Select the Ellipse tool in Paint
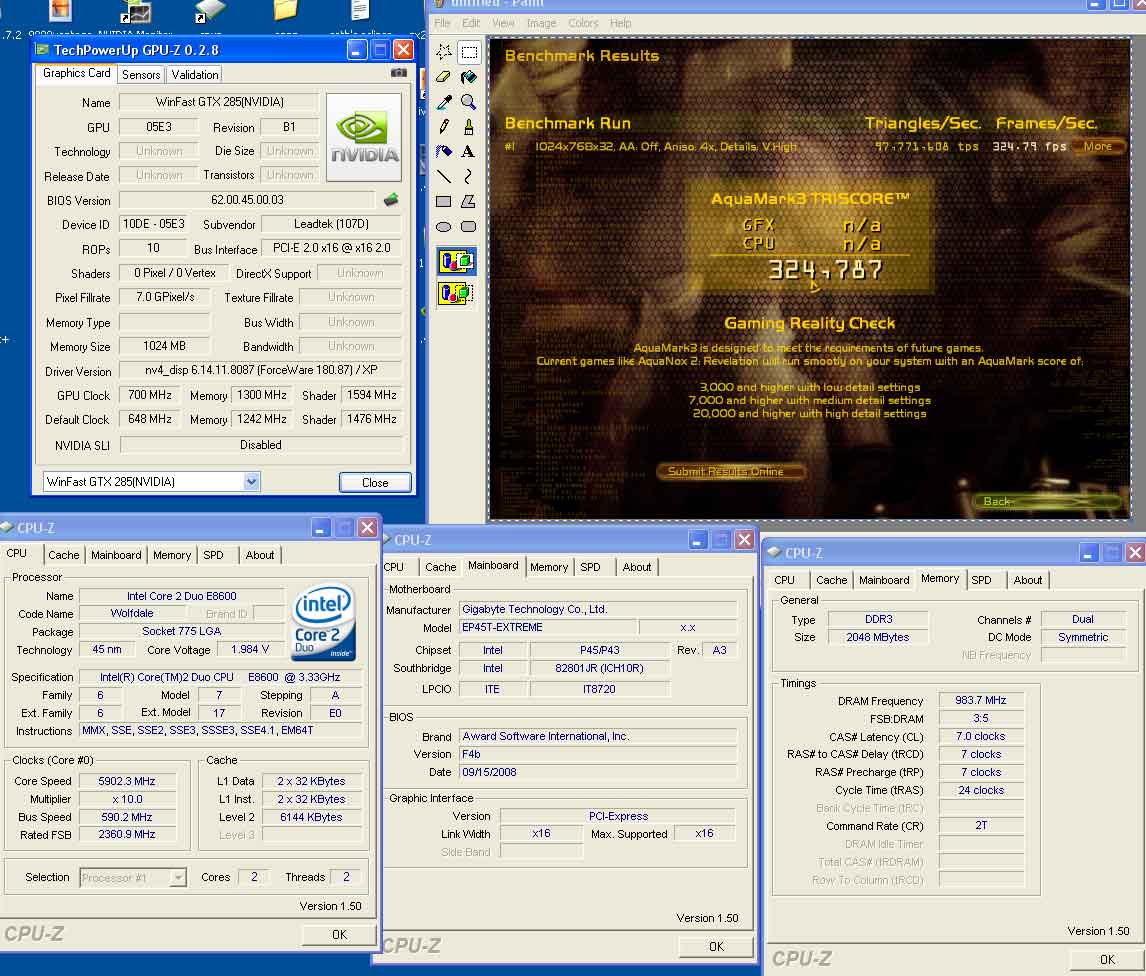 [x=444, y=227]
